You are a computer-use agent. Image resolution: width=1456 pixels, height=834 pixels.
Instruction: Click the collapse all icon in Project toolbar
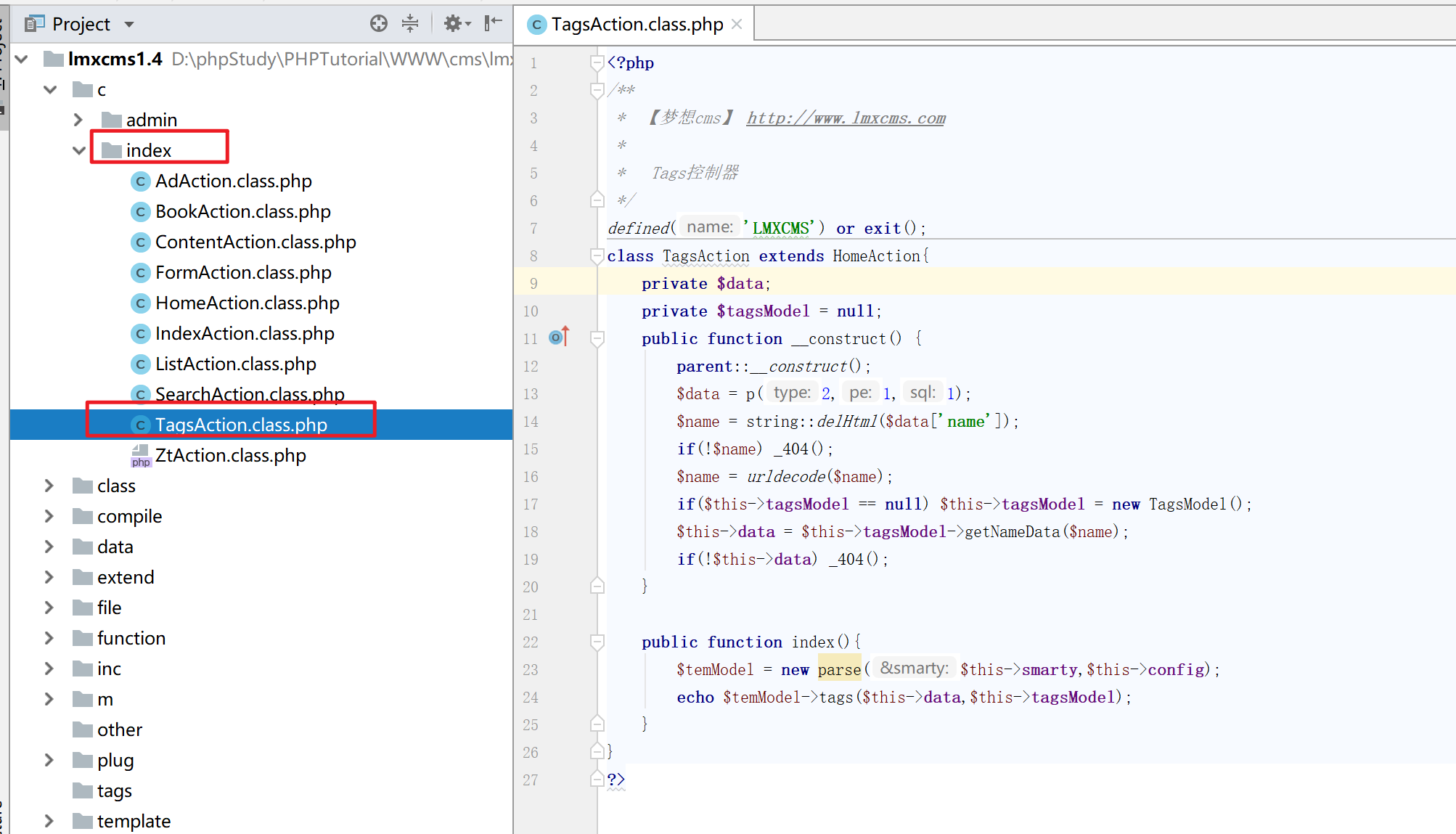410,24
